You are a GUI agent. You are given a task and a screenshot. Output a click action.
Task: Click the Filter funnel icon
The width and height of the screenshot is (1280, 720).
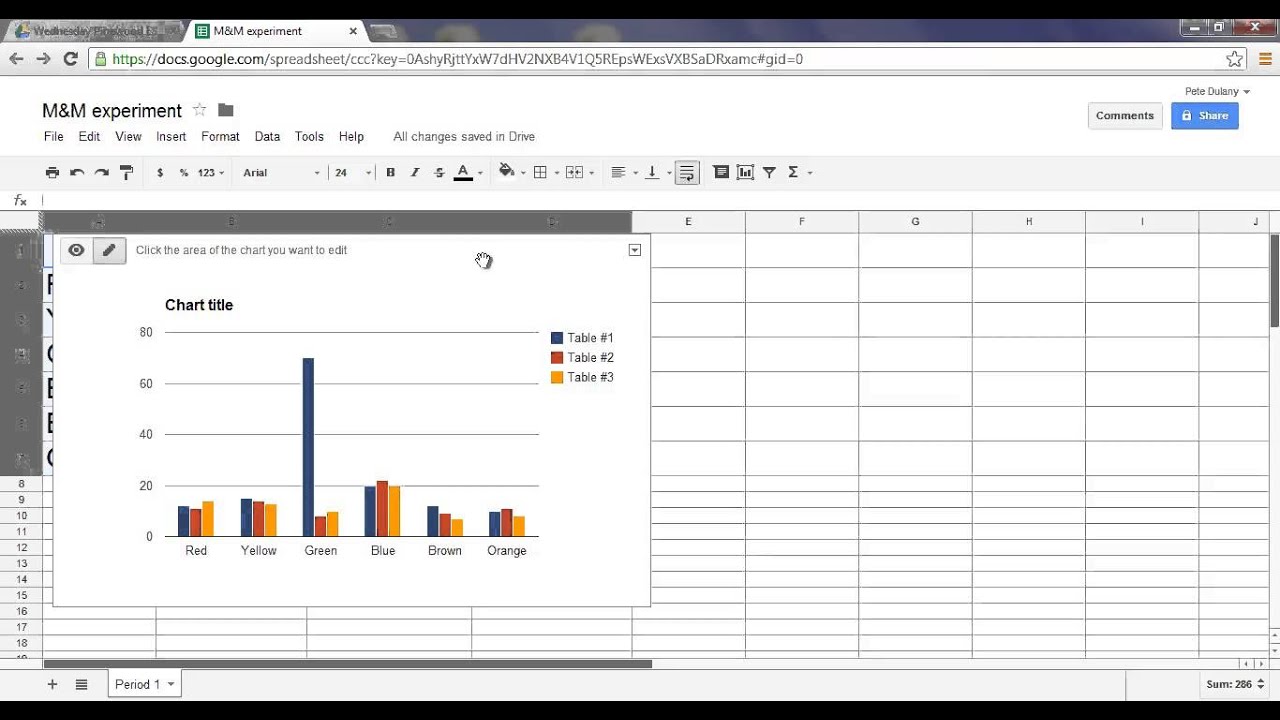click(769, 172)
